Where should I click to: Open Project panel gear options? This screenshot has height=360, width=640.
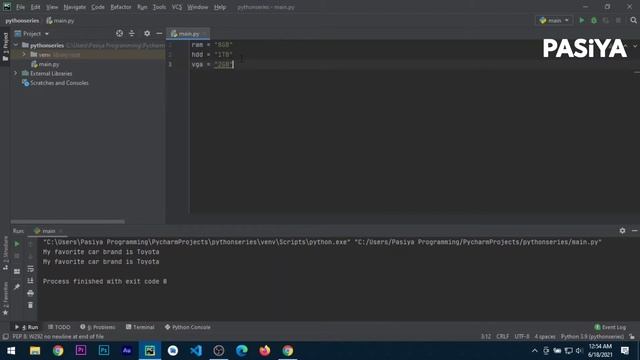pyautogui.click(x=147, y=33)
